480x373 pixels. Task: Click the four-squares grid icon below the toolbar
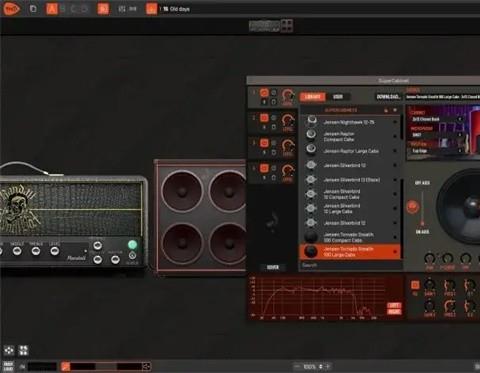tap(287, 25)
